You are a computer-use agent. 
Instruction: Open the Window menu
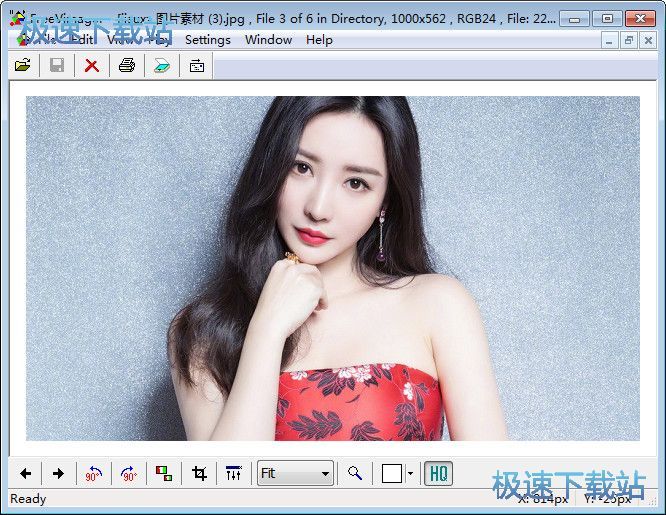(268, 40)
